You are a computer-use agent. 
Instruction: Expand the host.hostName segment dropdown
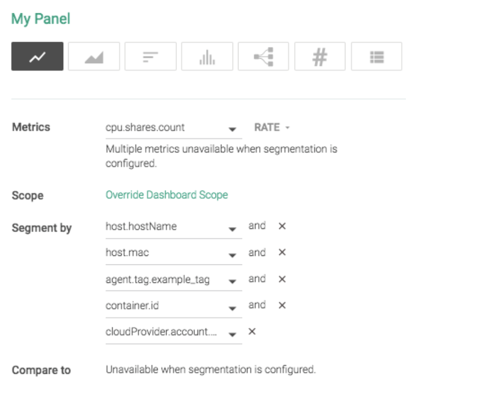pyautogui.click(x=174, y=227)
